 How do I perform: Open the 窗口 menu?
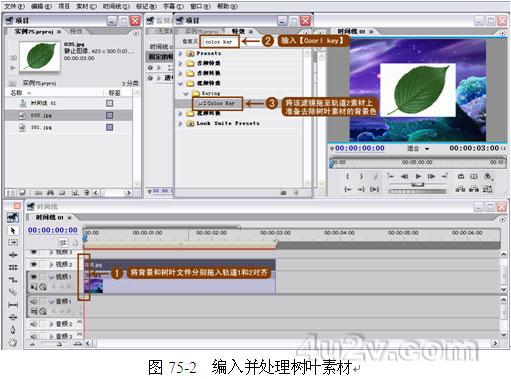click(x=200, y=6)
